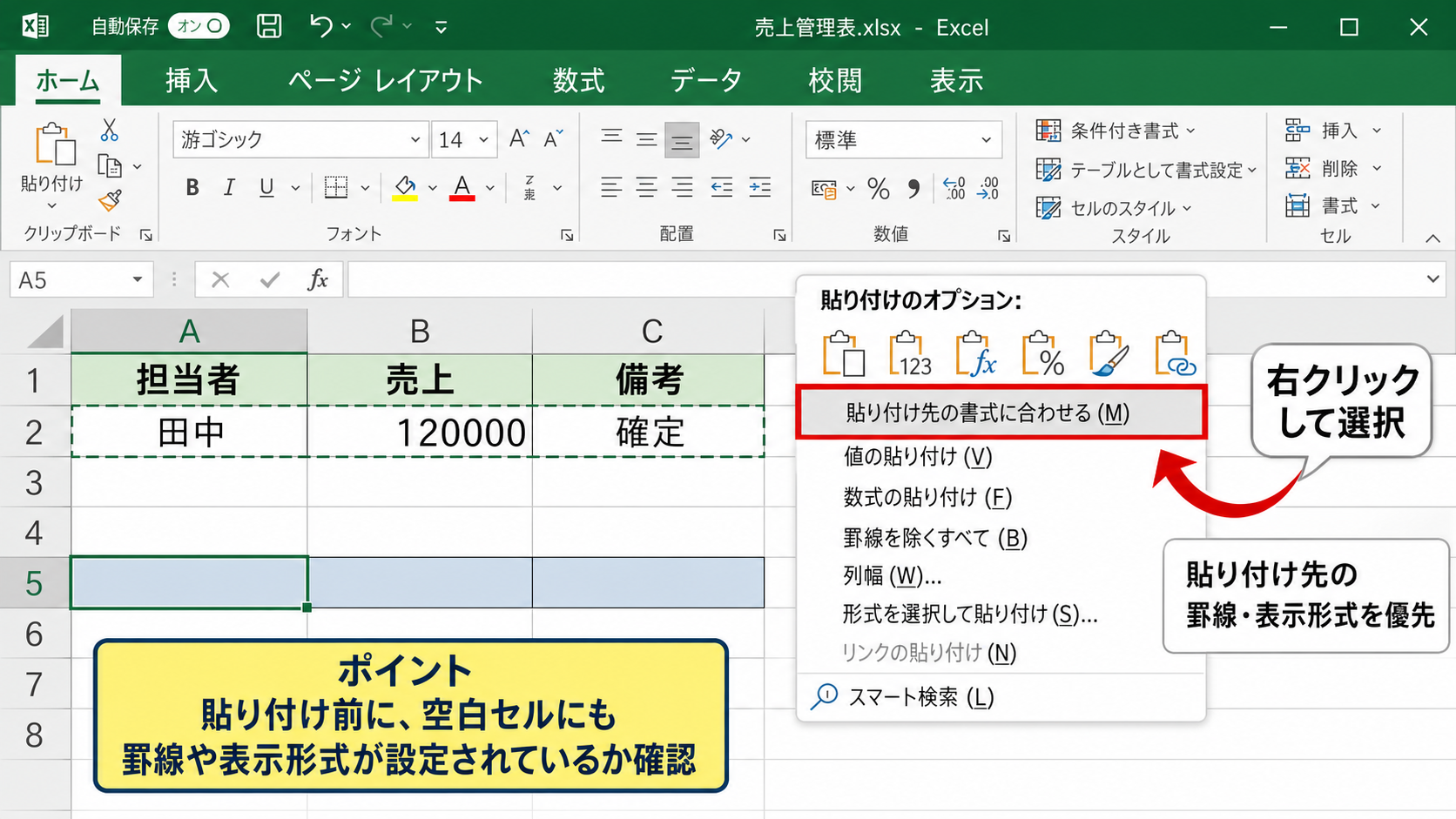
Task: Switch to the ページ レイアウト tab
Action: pyautogui.click(x=385, y=80)
